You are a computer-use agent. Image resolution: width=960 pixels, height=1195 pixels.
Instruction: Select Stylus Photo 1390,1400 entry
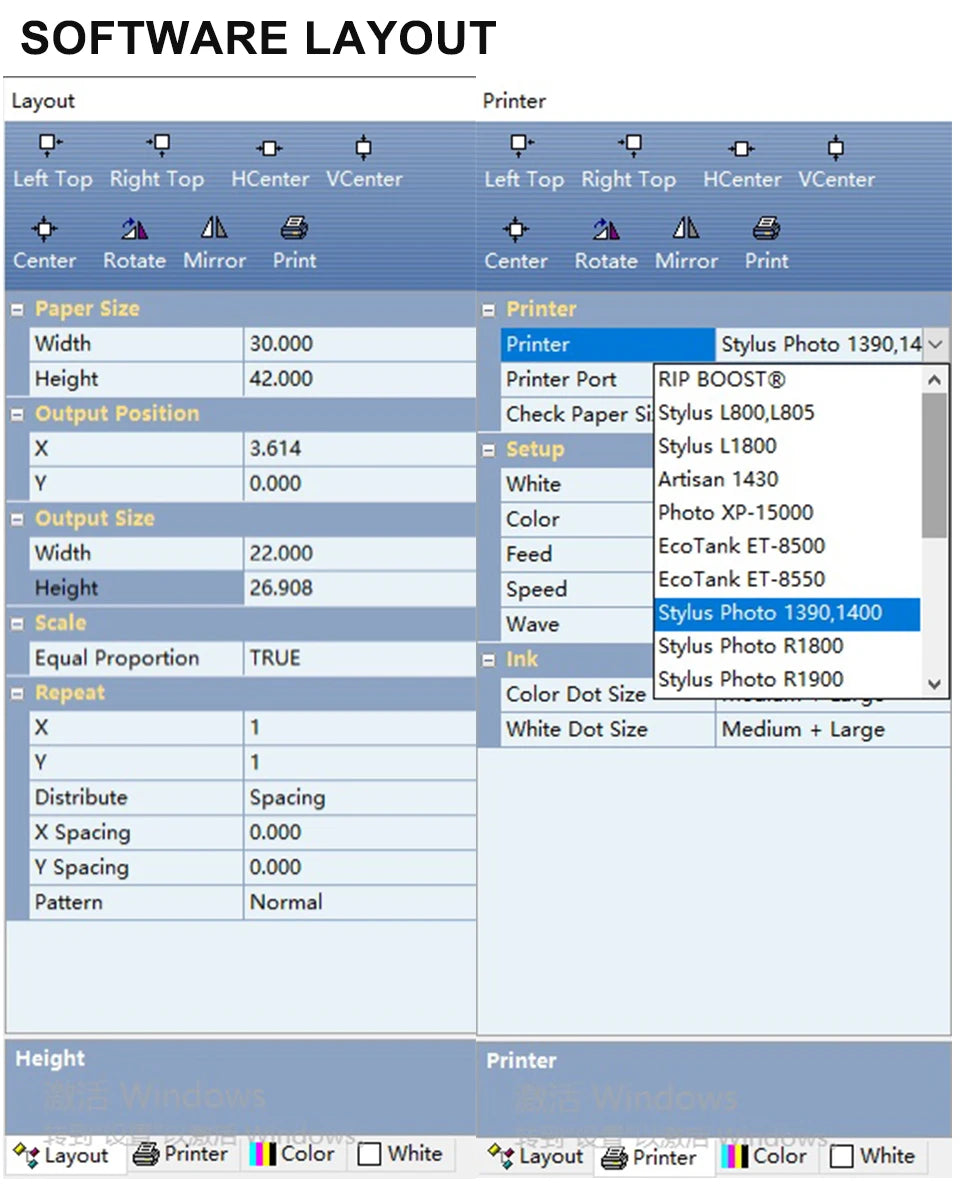click(787, 614)
